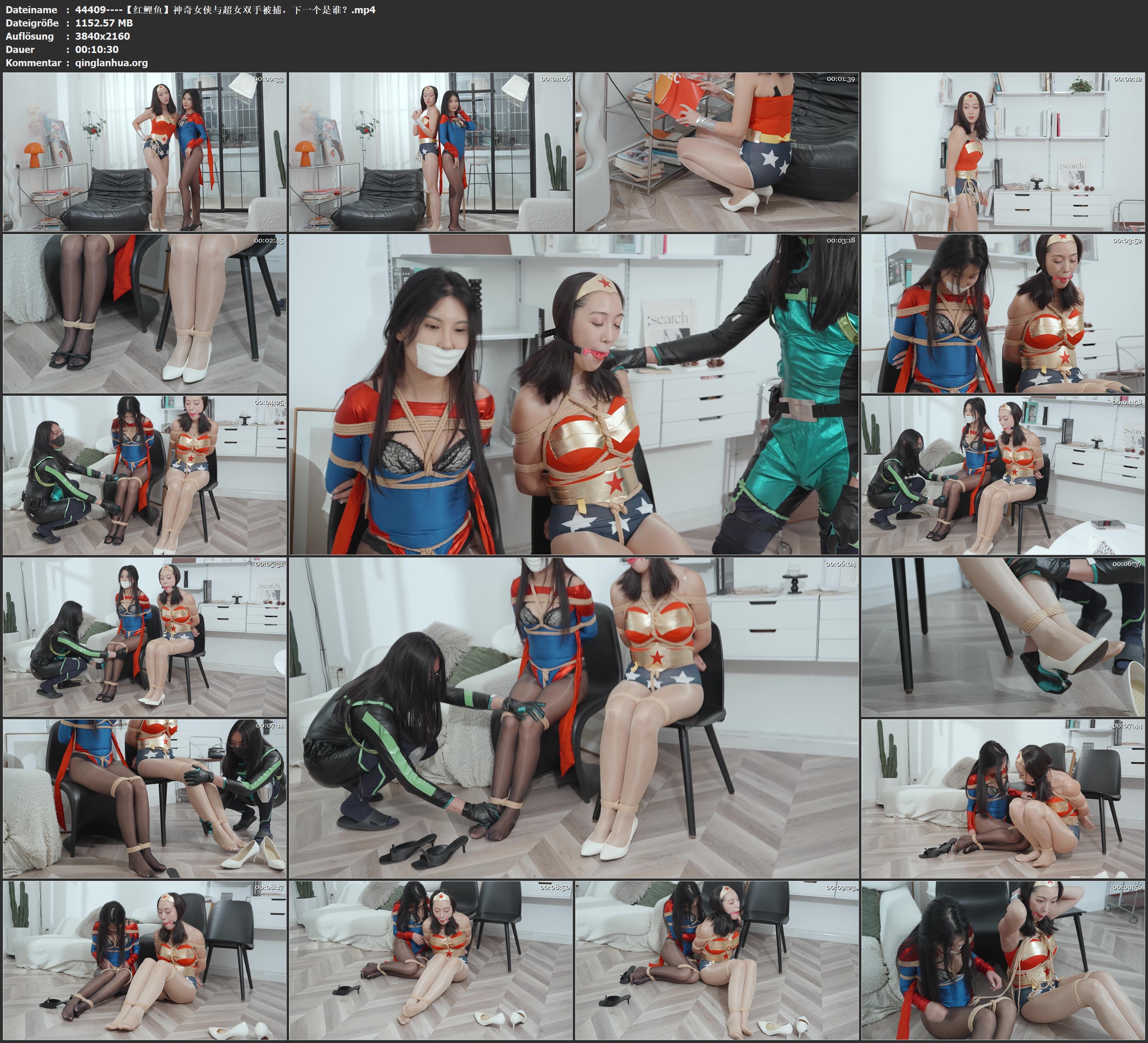1148x1043 pixels.
Task: Select the thumbnail marked 00:02:45
Action: point(145,313)
